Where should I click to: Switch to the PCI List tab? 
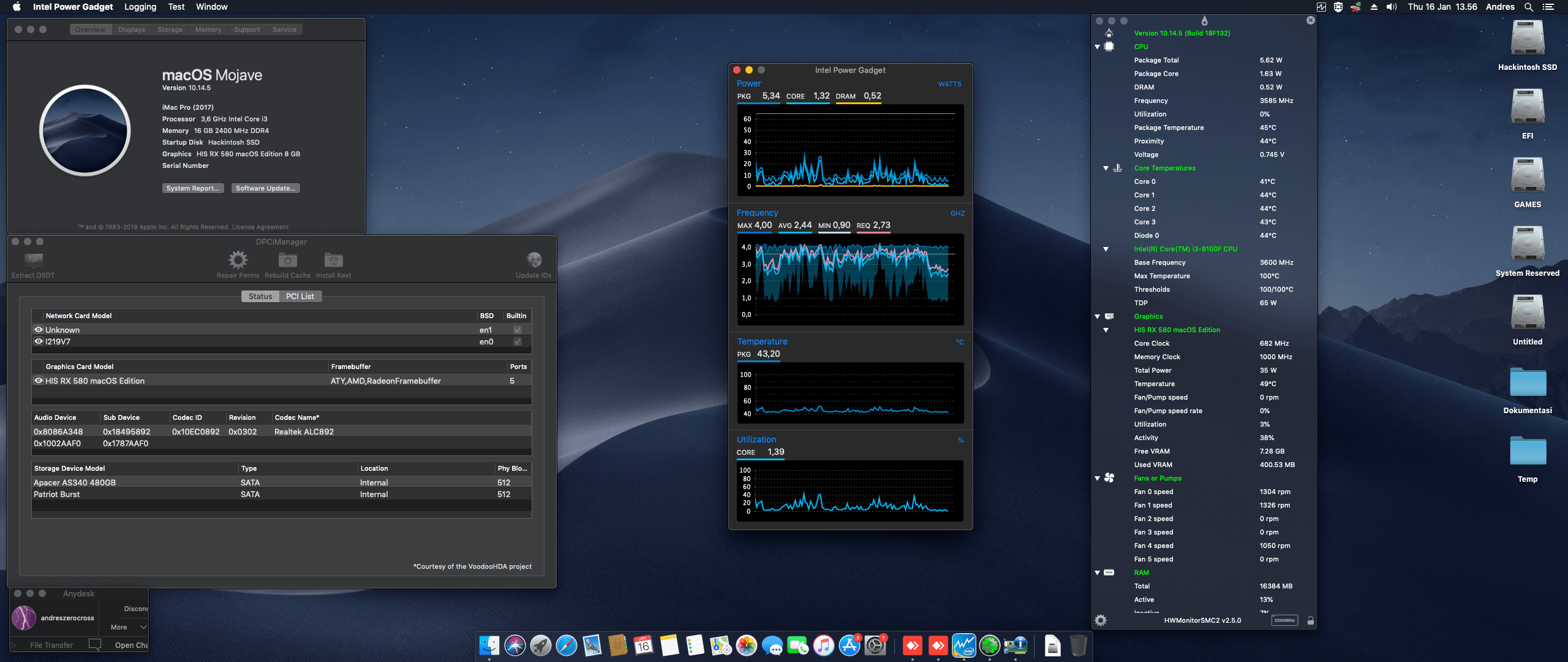click(300, 296)
